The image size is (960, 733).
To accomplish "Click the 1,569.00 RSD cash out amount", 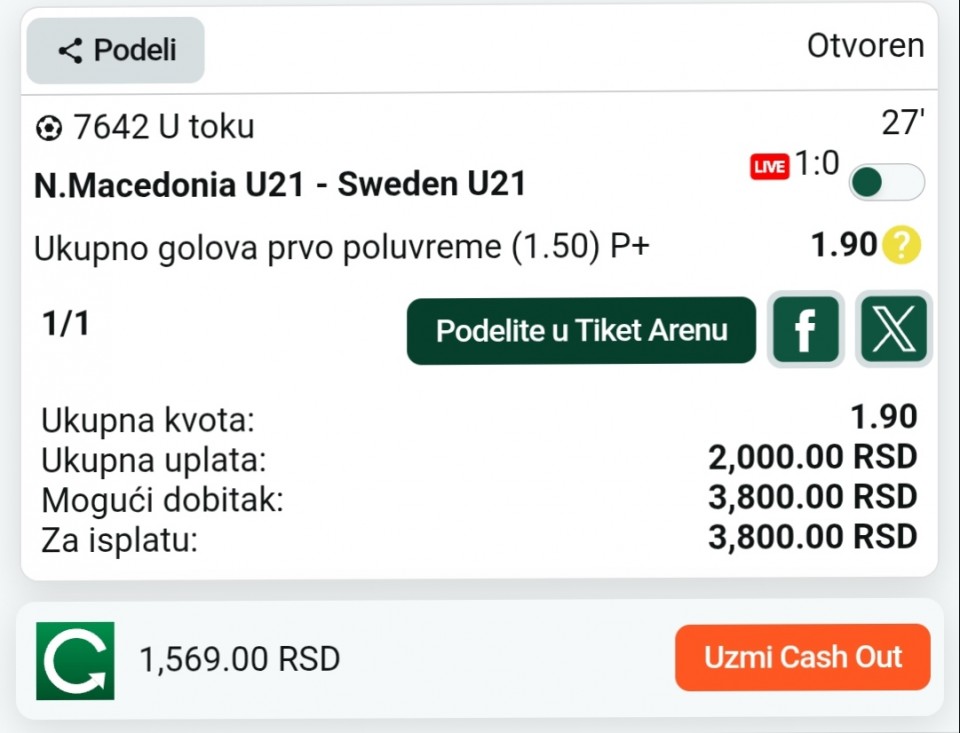I will click(x=240, y=659).
